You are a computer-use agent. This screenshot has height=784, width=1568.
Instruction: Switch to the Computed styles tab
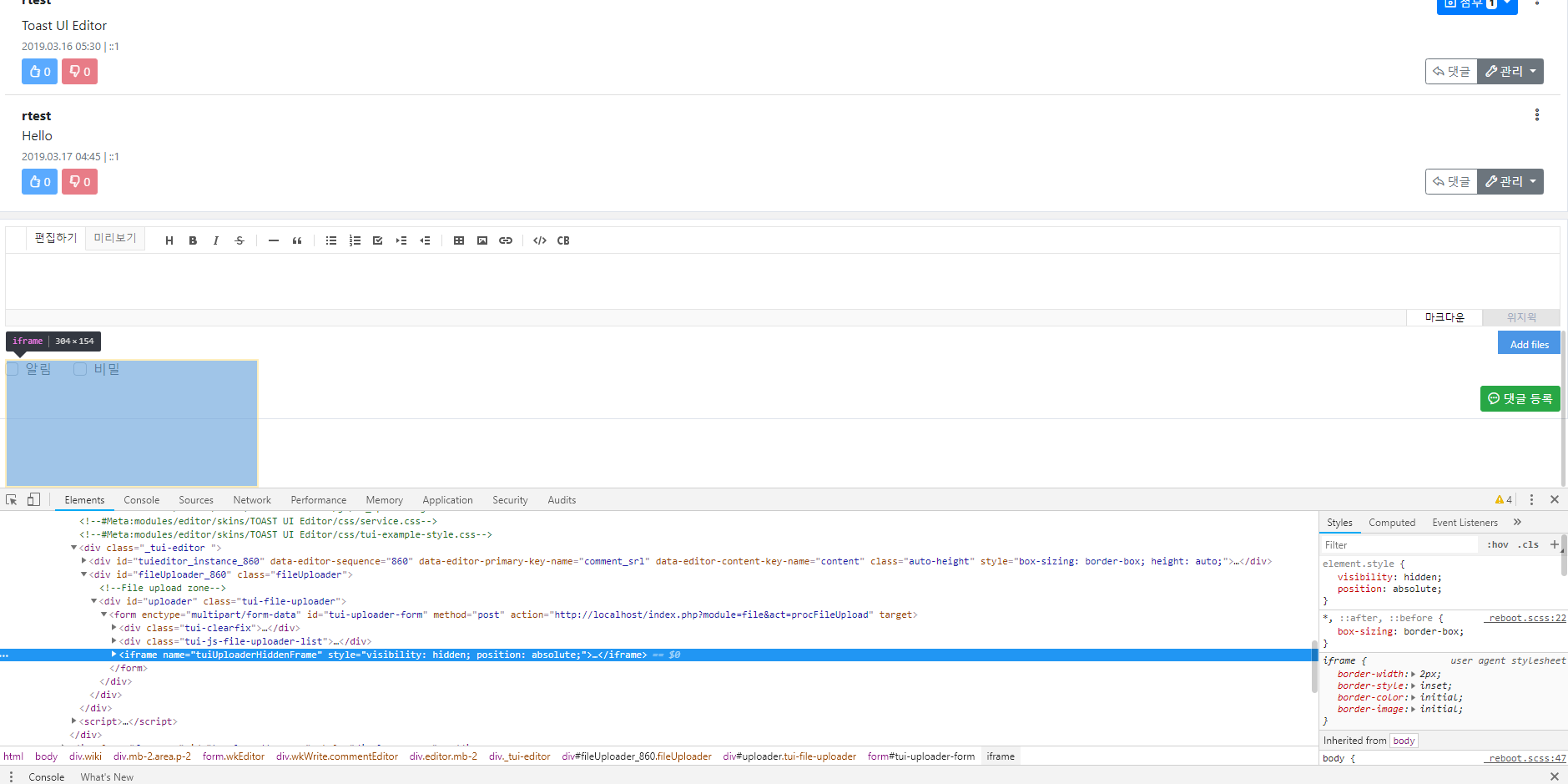click(1392, 523)
